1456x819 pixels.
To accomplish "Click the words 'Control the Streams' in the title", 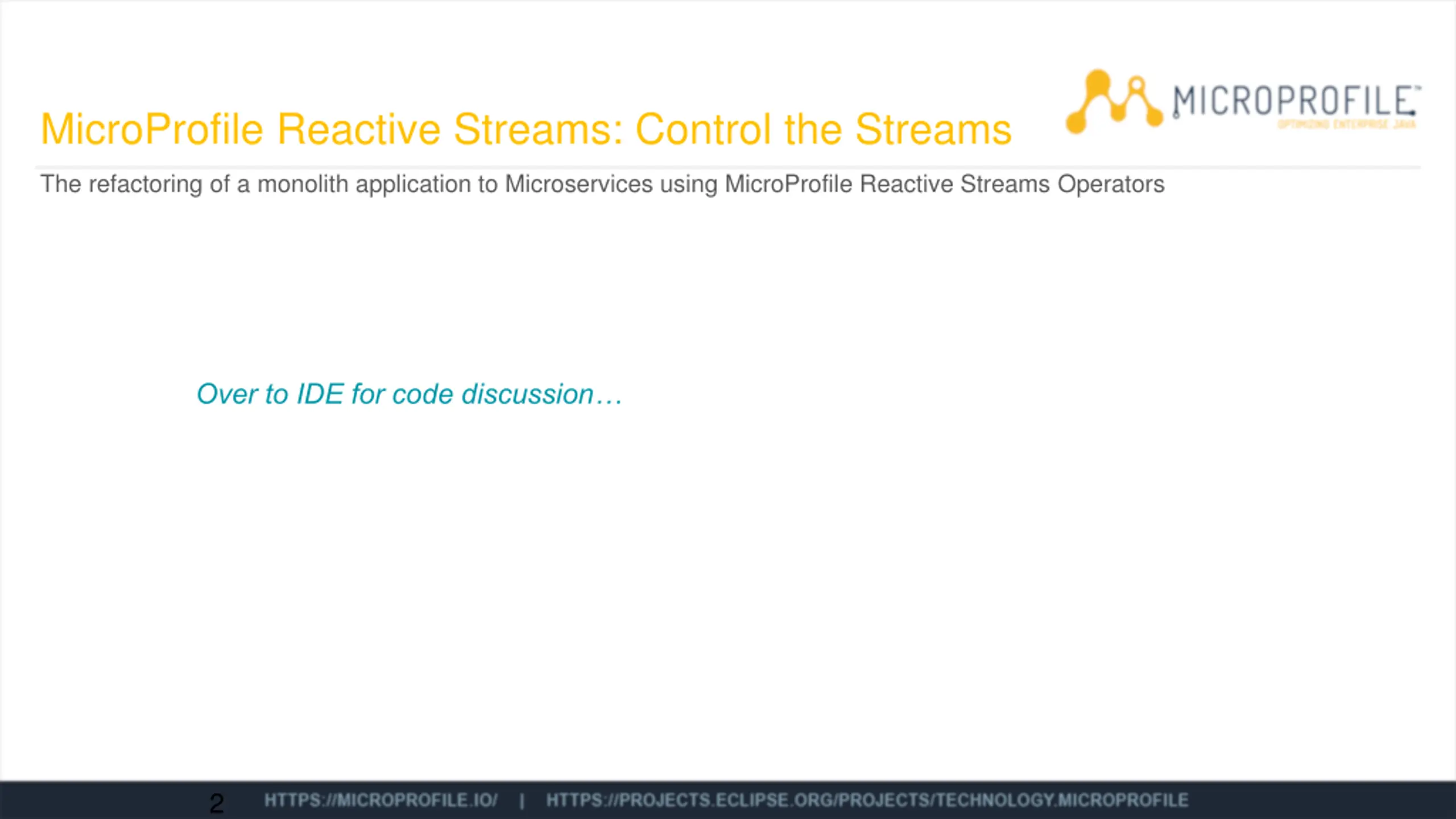I will tap(823, 130).
